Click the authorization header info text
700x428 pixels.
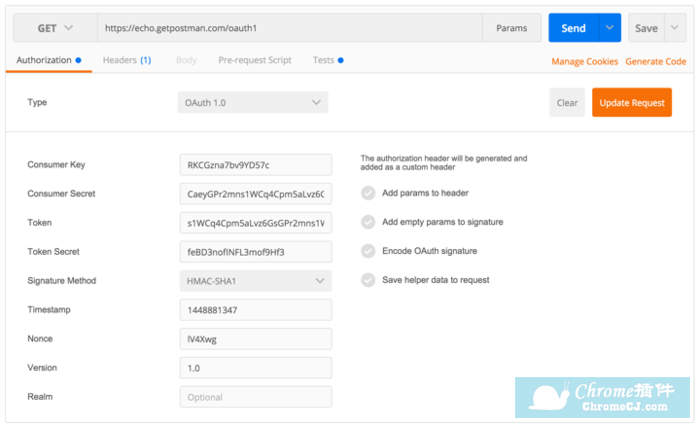coord(444,163)
